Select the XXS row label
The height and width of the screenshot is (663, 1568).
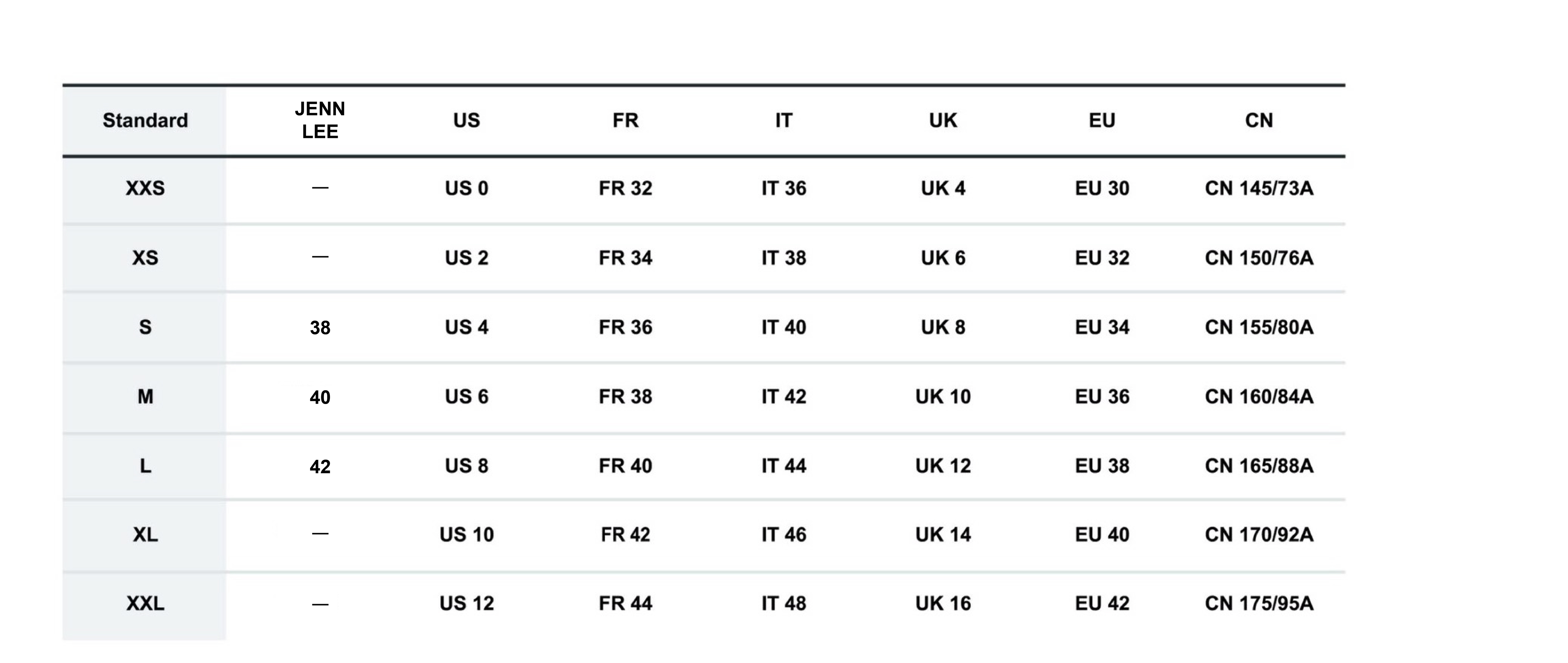(145, 188)
